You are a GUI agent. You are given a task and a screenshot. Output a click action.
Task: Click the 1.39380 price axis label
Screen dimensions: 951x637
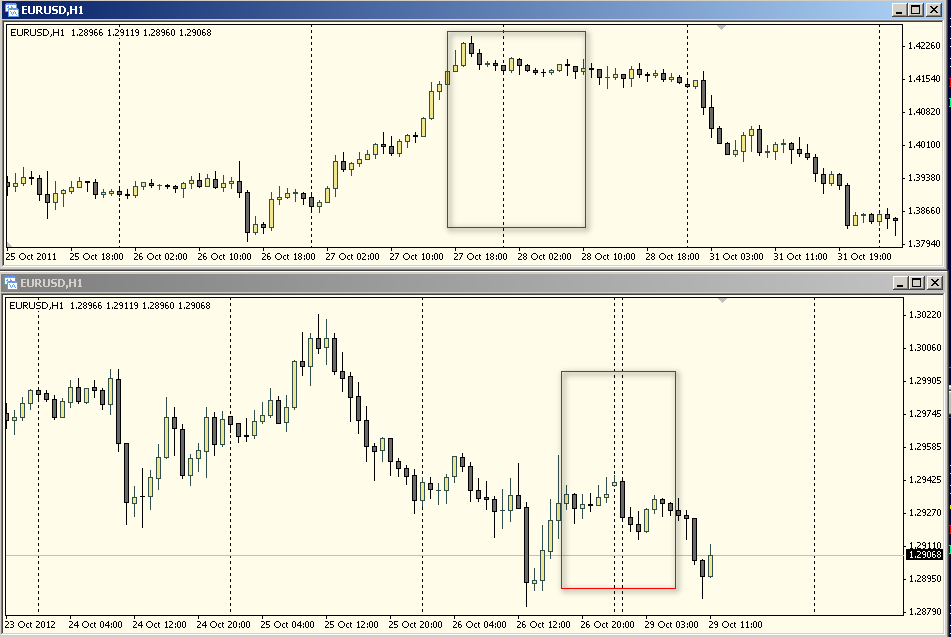click(x=924, y=178)
